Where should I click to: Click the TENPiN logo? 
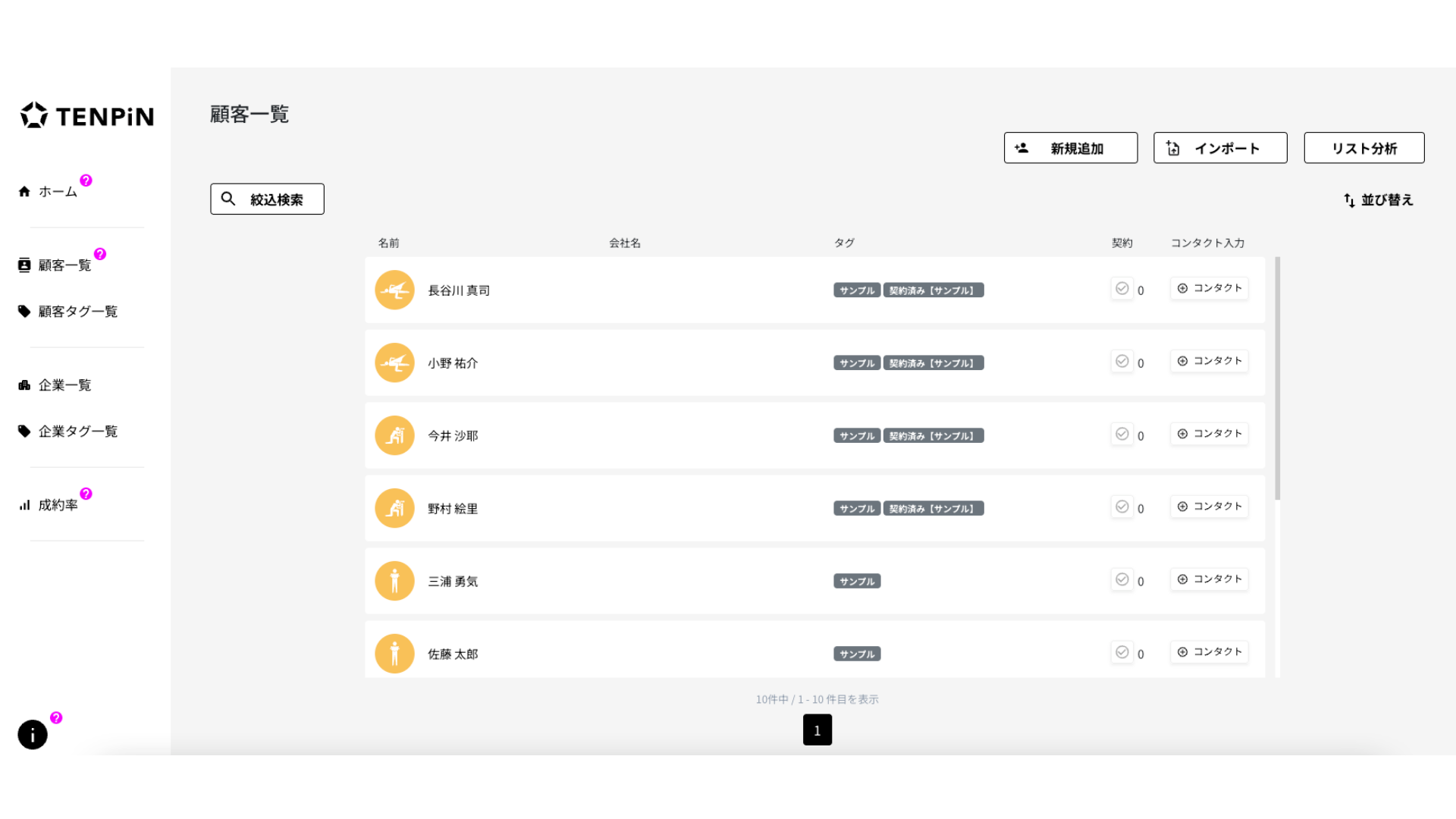coord(87,115)
